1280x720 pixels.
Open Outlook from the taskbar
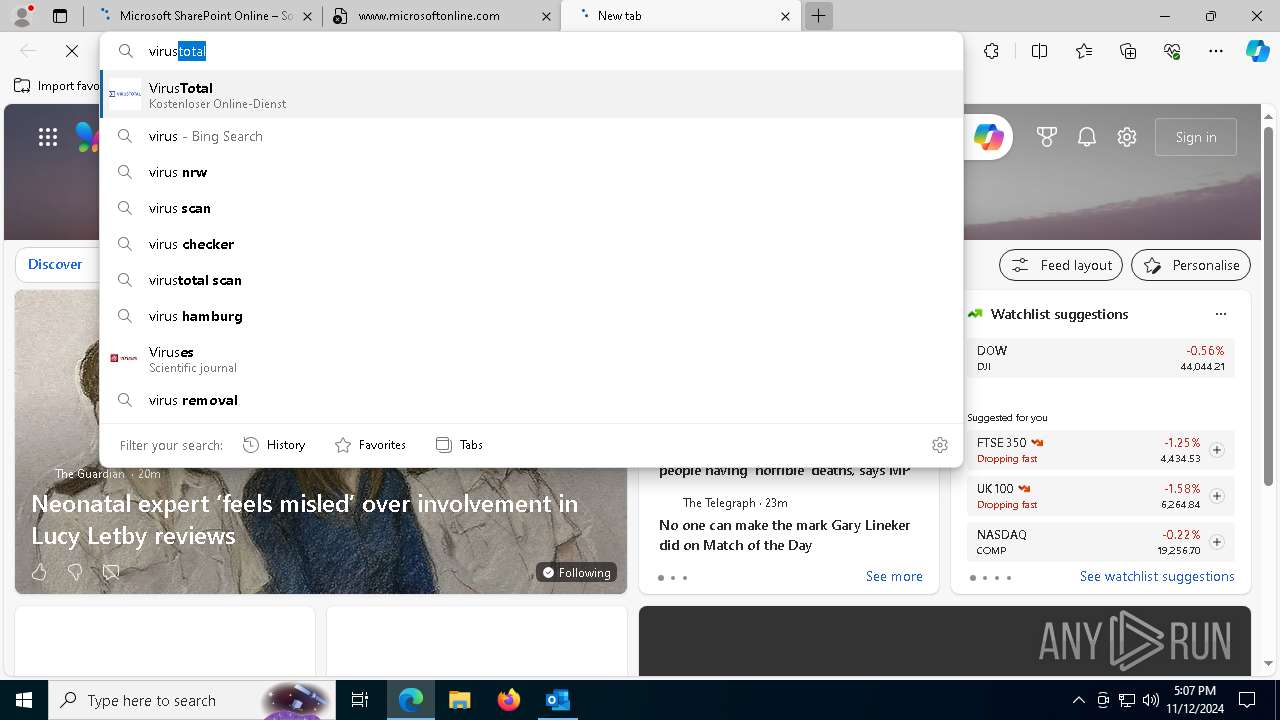click(557, 700)
